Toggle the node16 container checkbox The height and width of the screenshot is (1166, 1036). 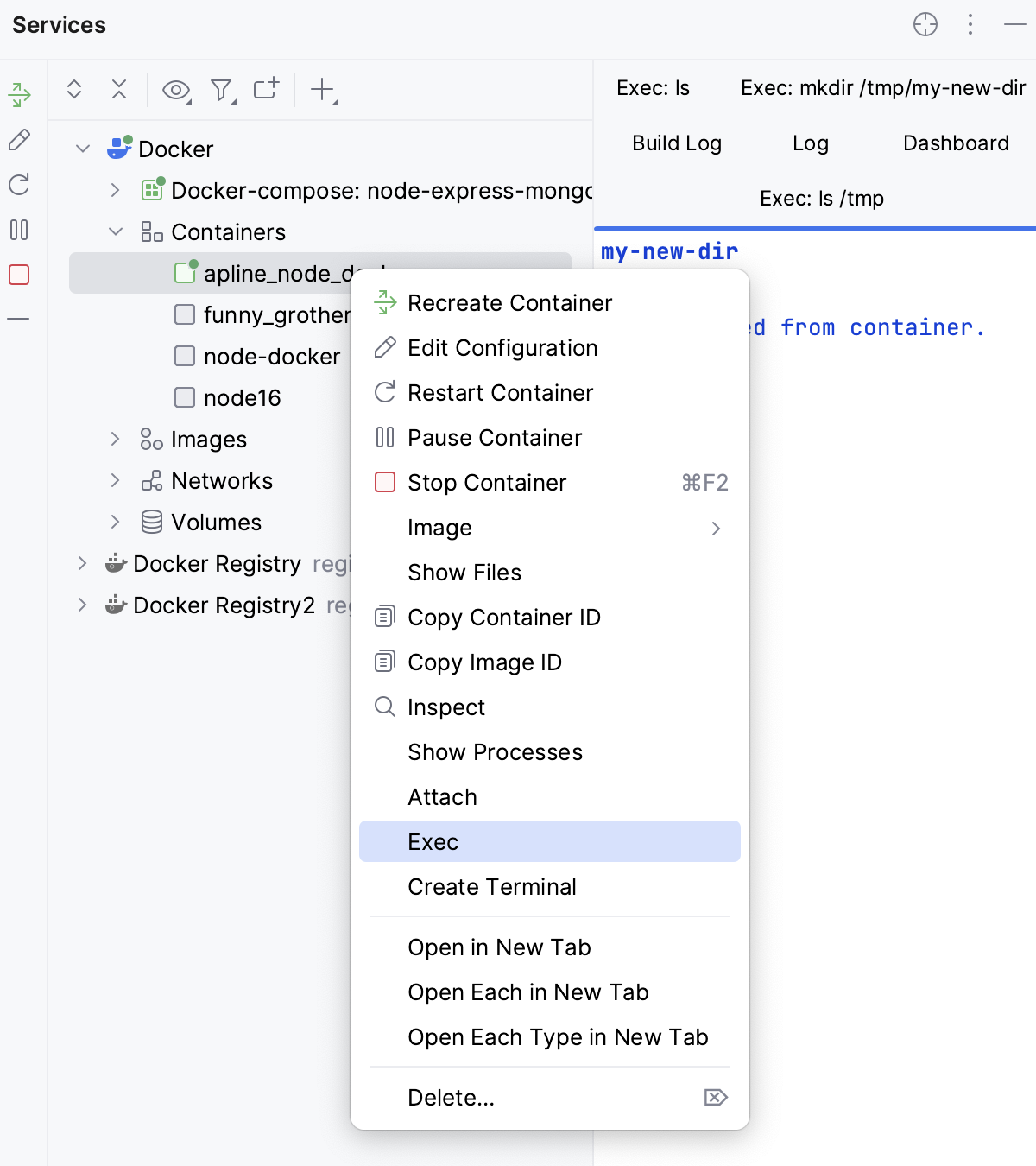coord(184,397)
